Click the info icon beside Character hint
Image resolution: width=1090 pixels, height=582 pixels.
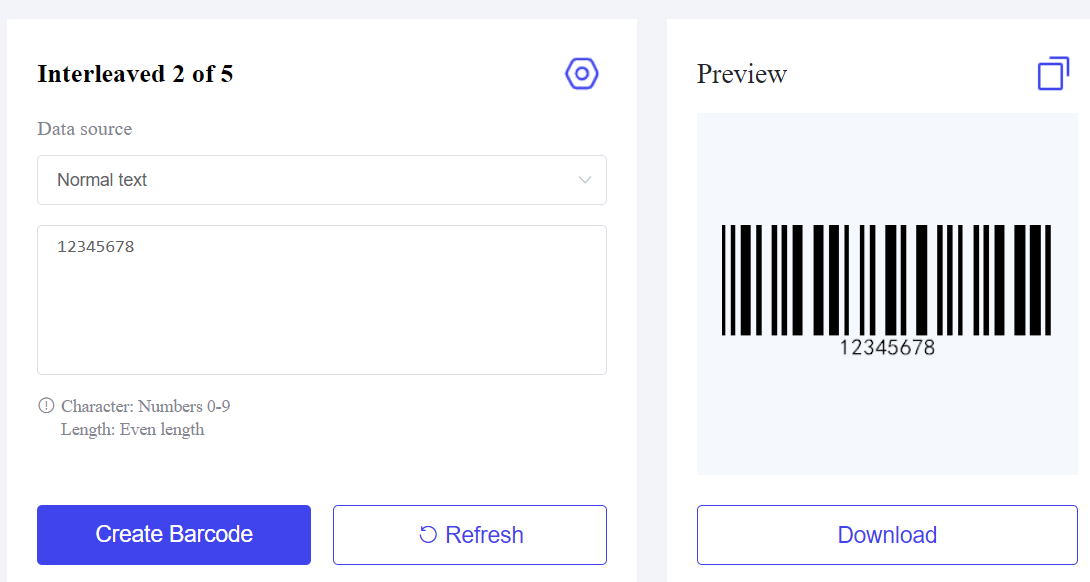tap(46, 406)
